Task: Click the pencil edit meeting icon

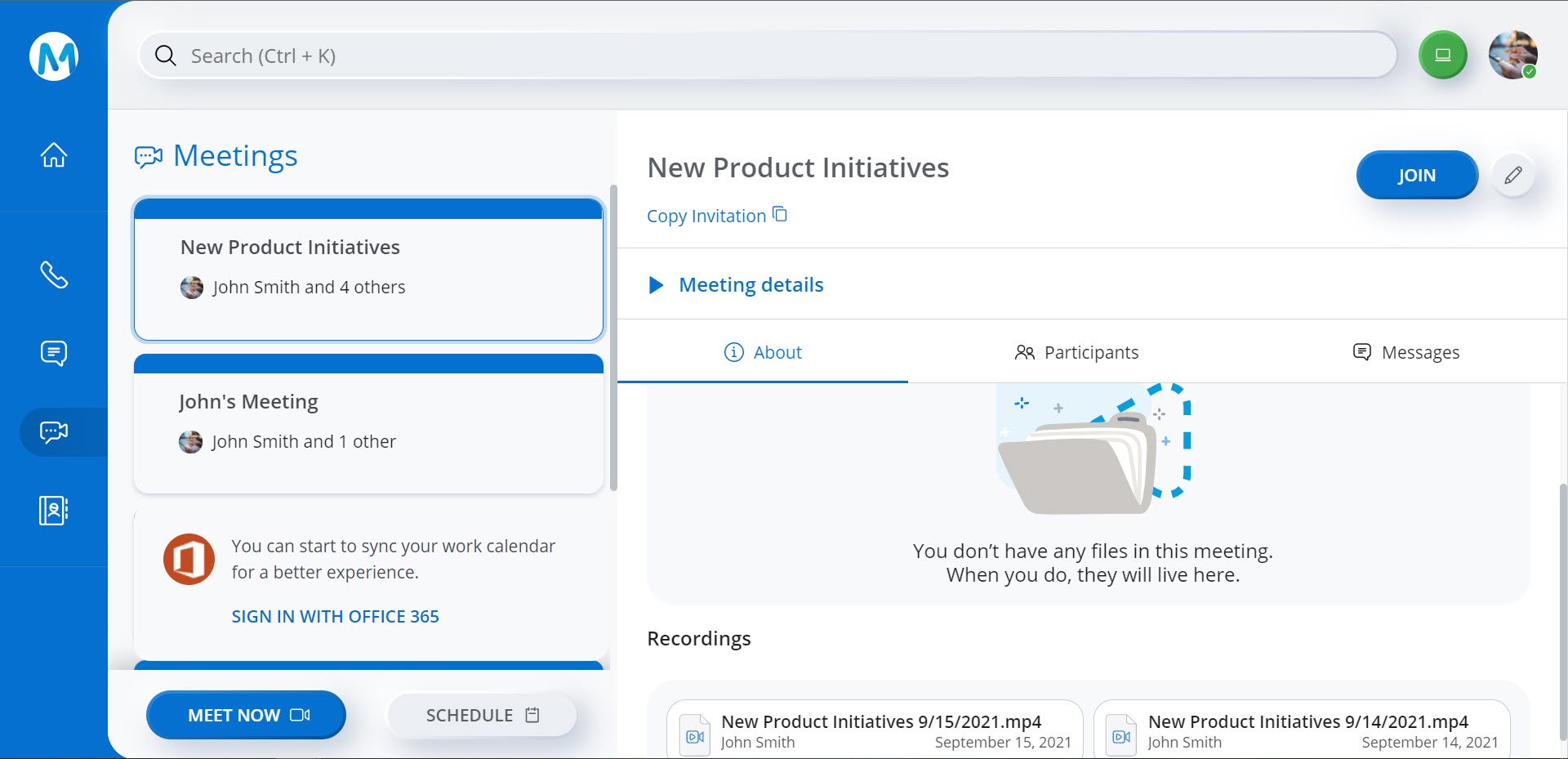Action: [x=1512, y=176]
